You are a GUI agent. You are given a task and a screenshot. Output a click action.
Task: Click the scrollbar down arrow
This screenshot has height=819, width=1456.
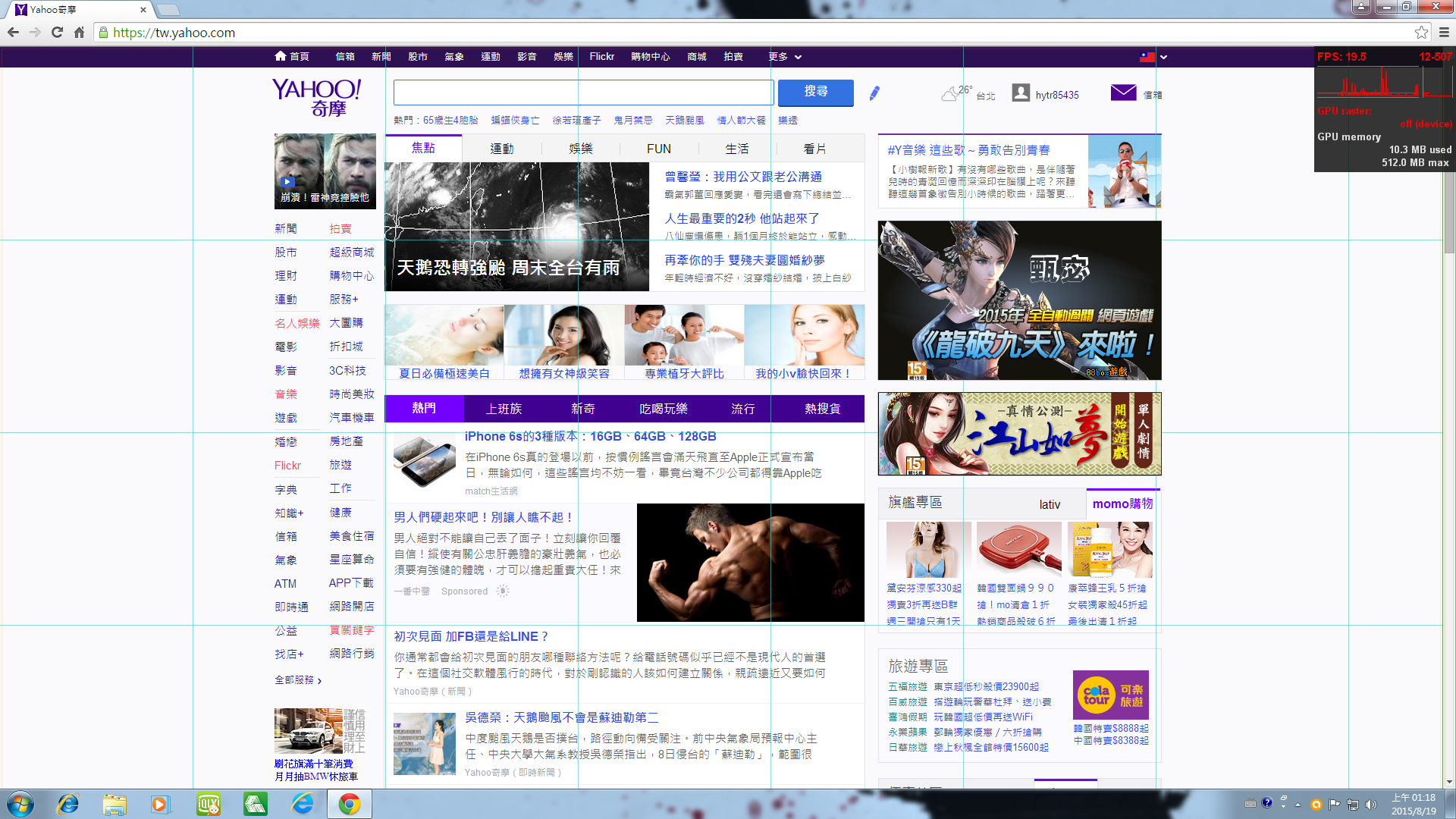(x=1449, y=782)
